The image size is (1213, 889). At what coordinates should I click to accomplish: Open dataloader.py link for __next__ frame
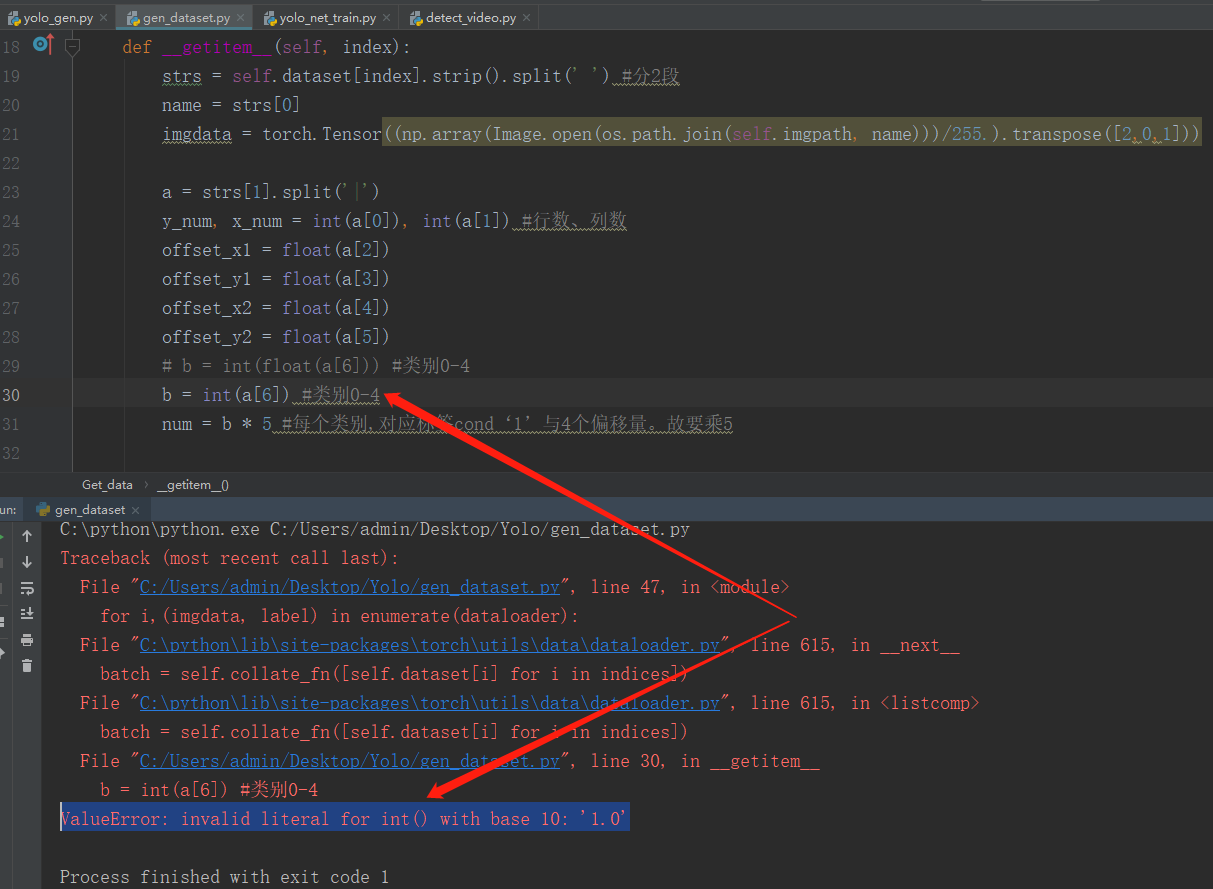[x=429, y=646]
